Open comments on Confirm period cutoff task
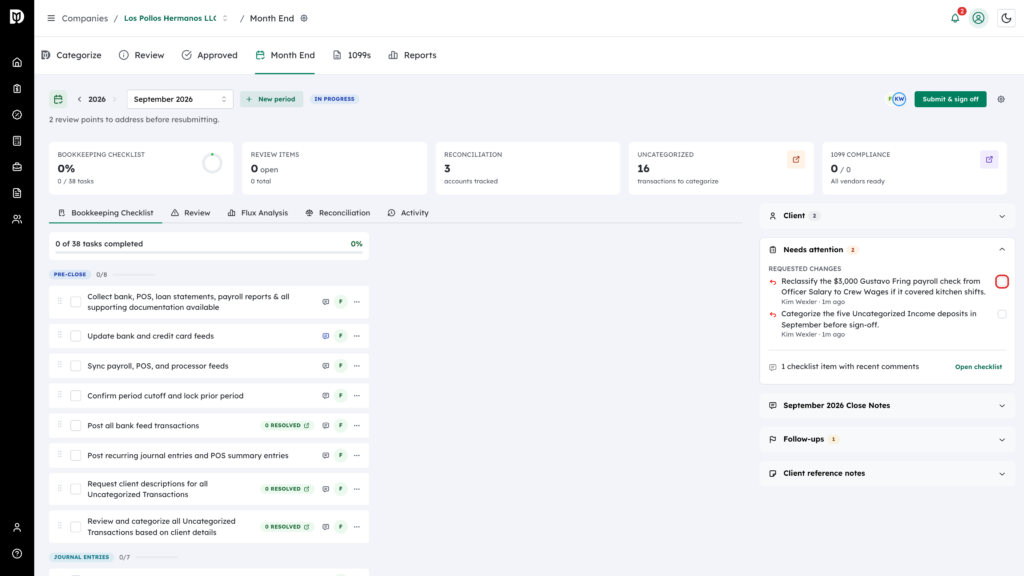This screenshot has height=576, width=1024. coord(325,396)
